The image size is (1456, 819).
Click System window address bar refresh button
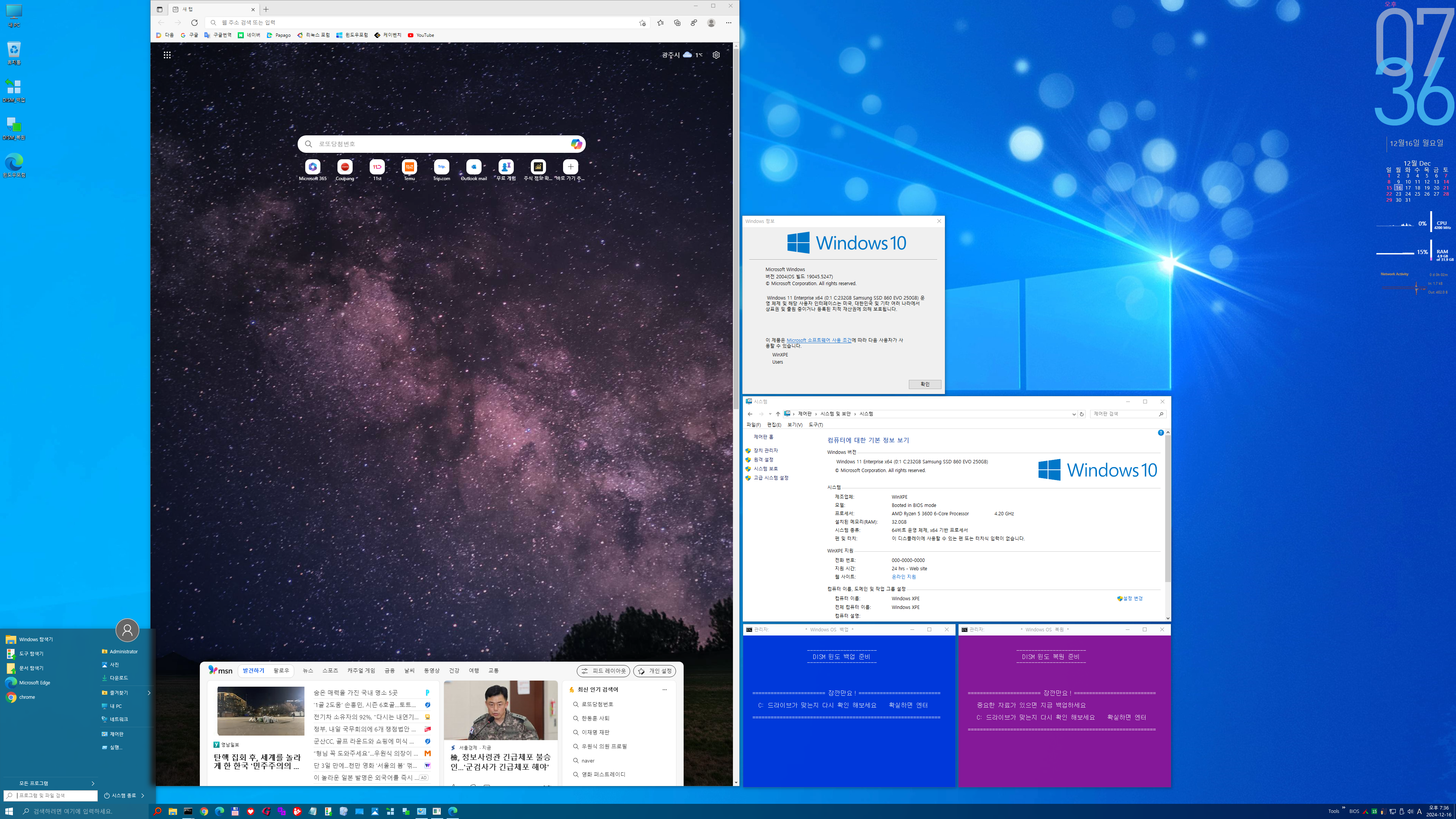tap(1081, 414)
